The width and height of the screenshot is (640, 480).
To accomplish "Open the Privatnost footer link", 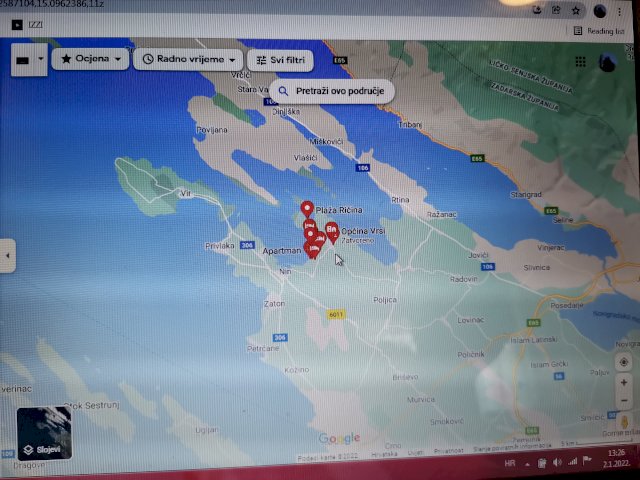I will click(x=448, y=451).
